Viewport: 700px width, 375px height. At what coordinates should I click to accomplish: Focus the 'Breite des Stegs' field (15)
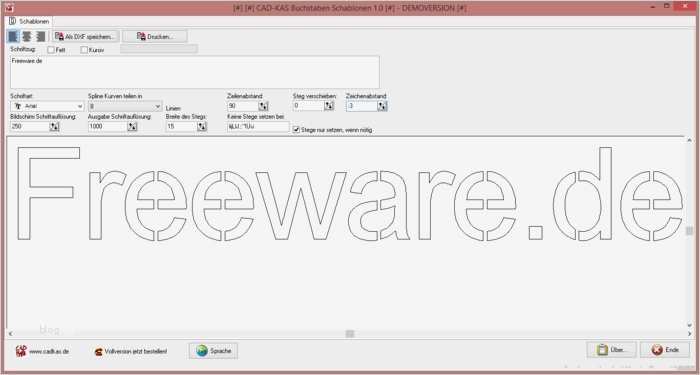(181, 126)
